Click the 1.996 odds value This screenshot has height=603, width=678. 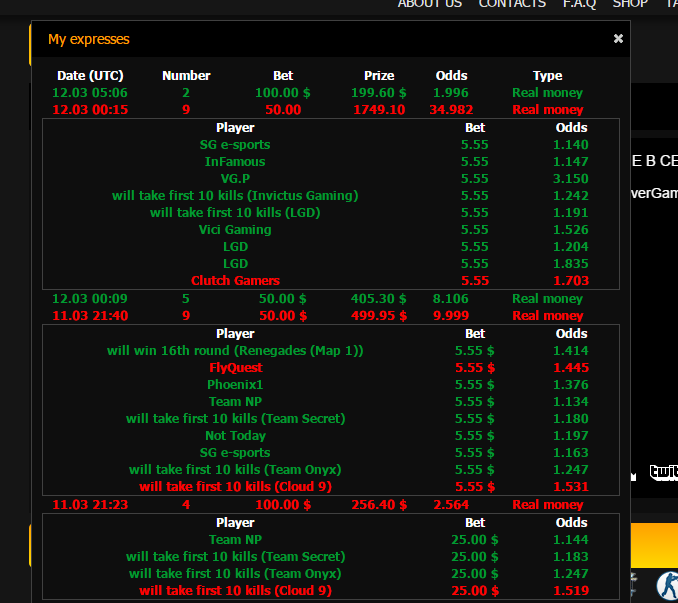451,93
